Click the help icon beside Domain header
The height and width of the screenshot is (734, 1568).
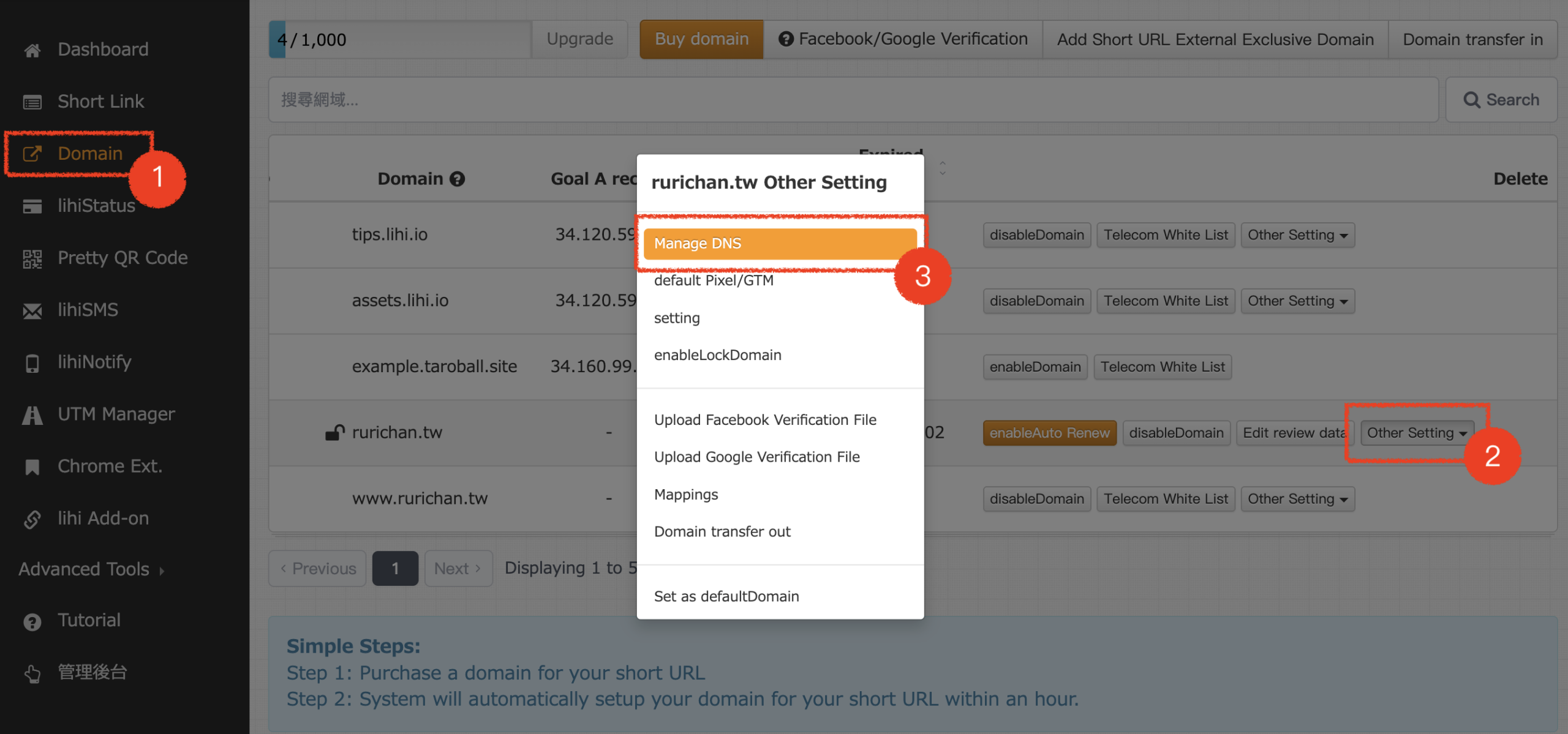pyautogui.click(x=457, y=179)
